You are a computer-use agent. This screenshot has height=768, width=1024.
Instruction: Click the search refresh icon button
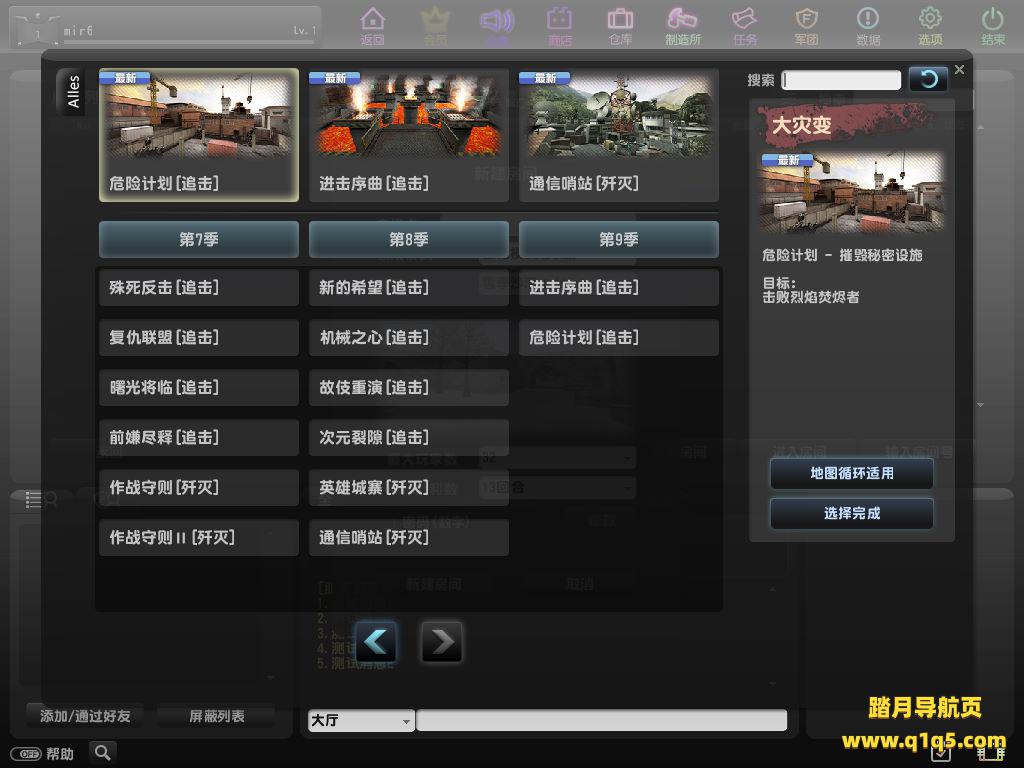coord(928,79)
